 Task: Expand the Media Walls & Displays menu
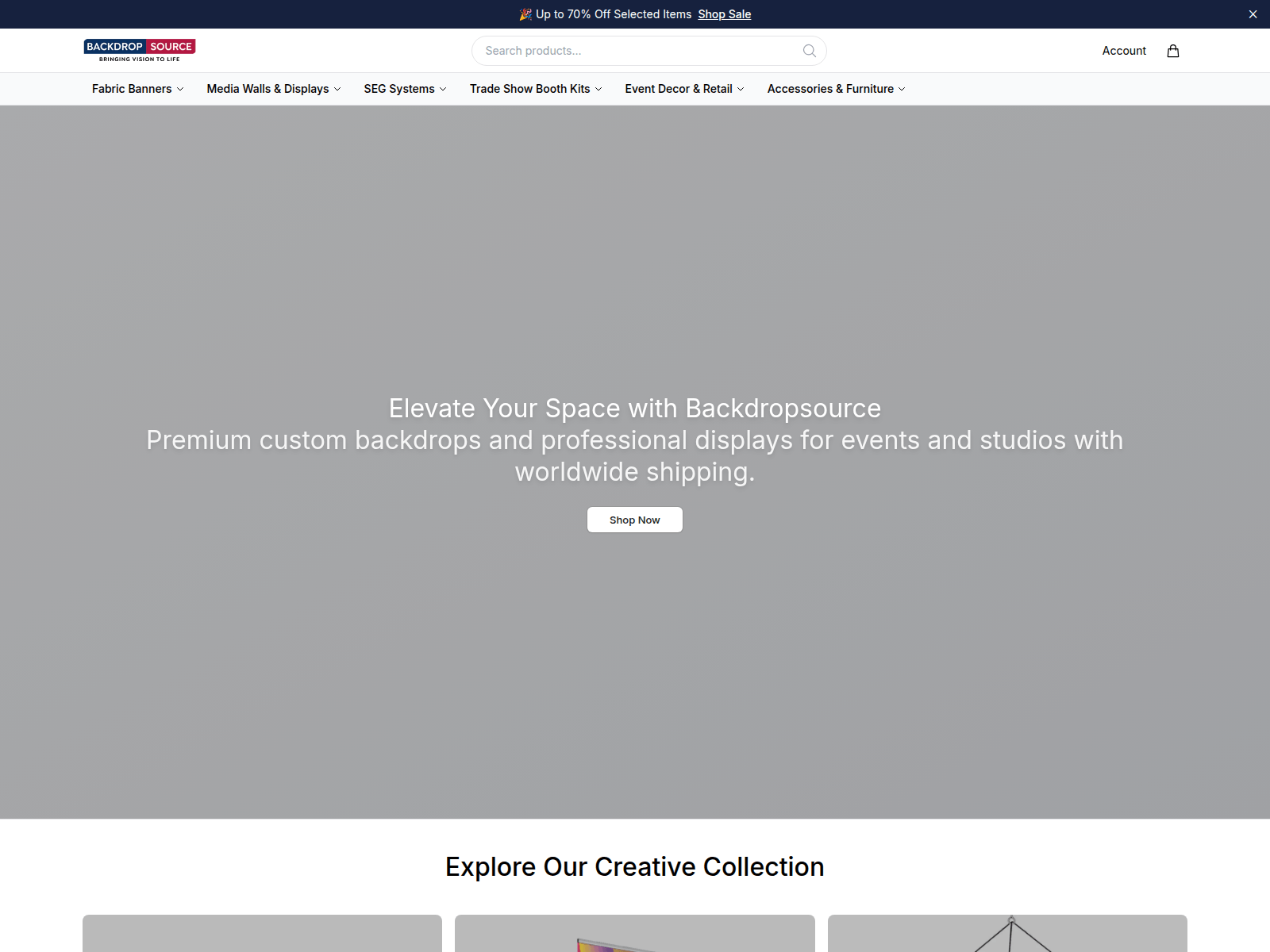tap(274, 89)
